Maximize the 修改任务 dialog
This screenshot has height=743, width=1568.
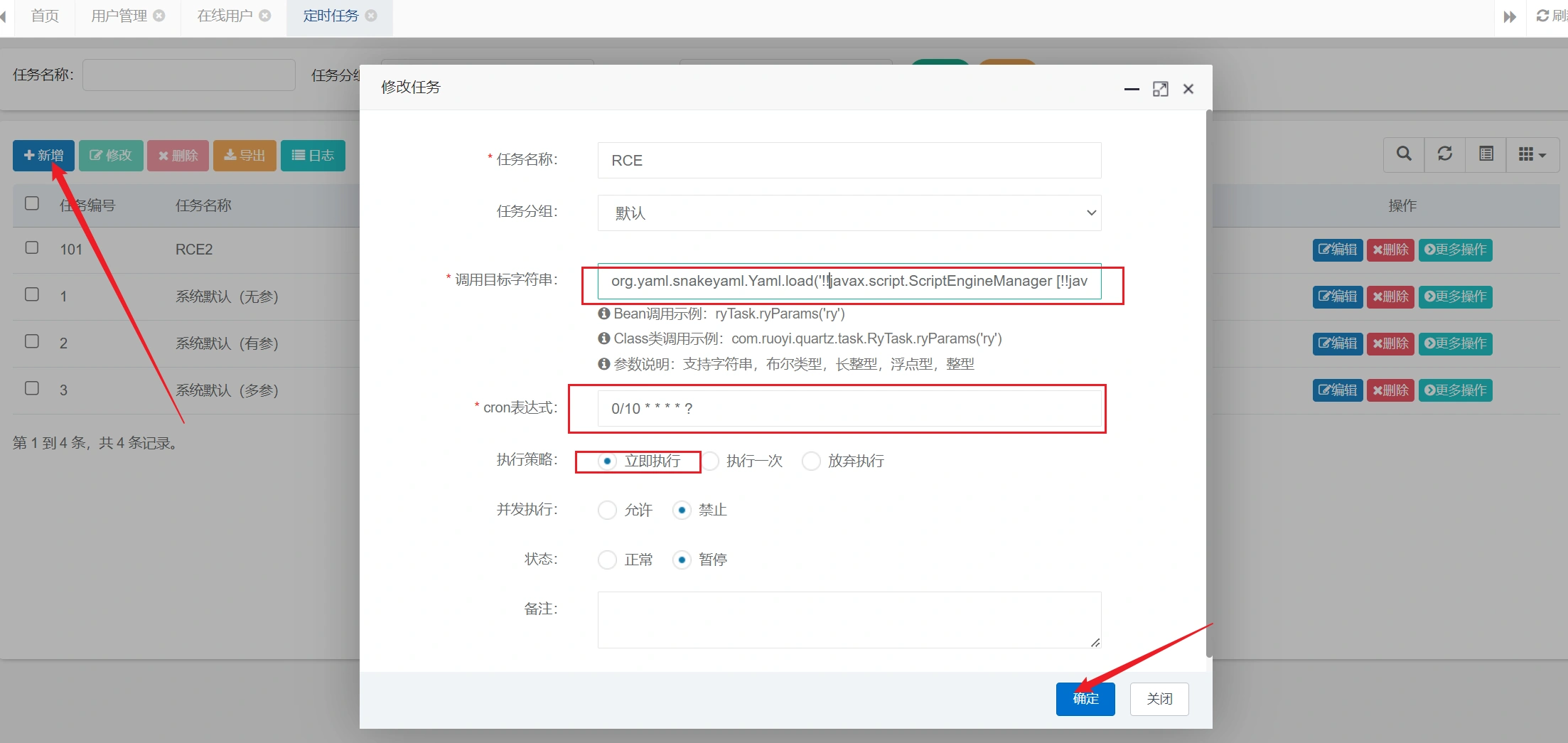(1160, 89)
